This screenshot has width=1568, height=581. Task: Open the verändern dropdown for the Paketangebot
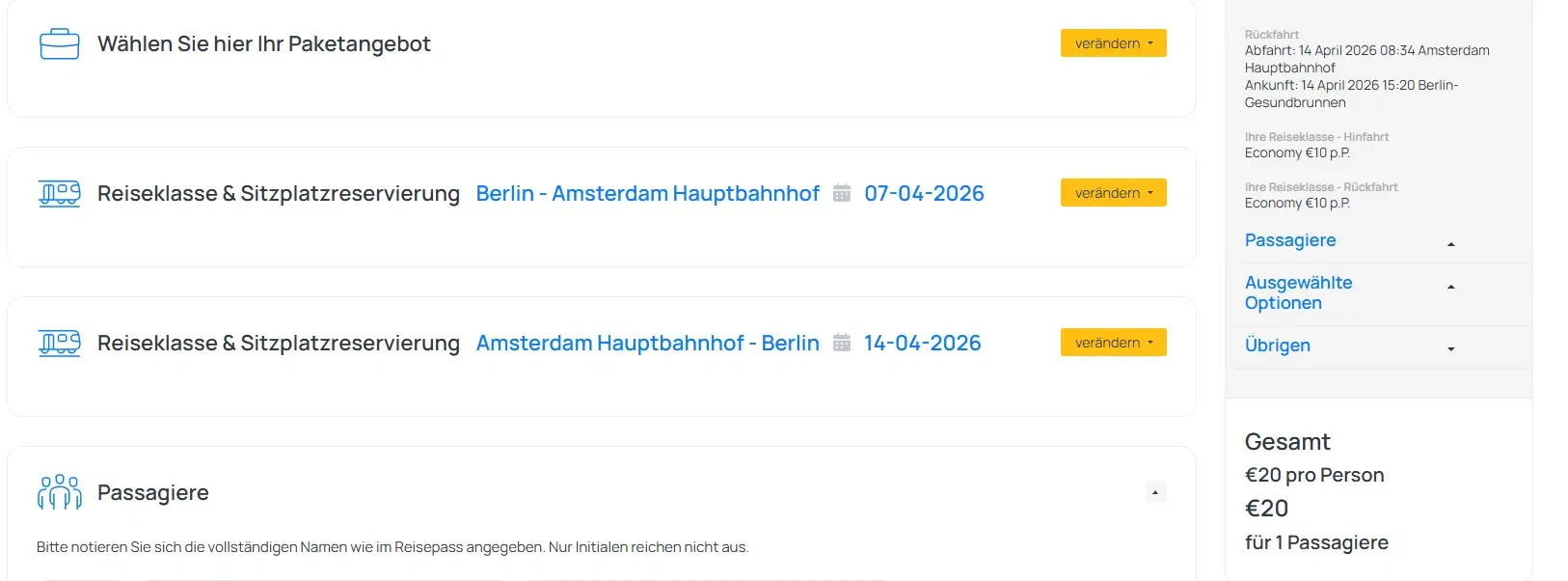coord(1113,42)
